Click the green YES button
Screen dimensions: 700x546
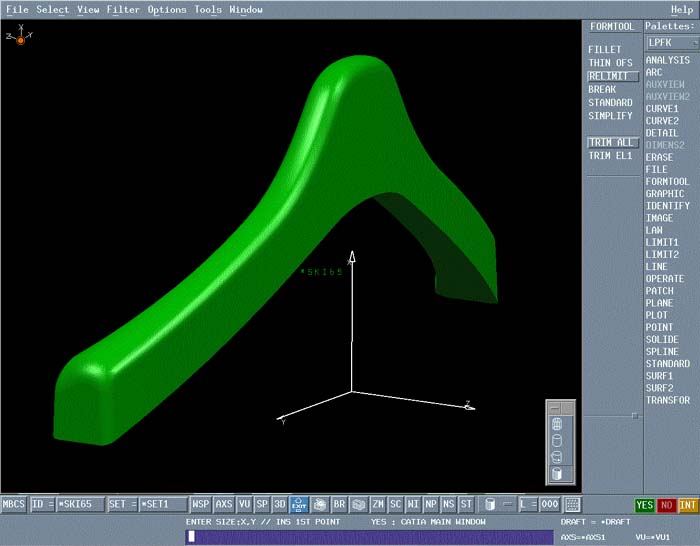[x=645, y=505]
